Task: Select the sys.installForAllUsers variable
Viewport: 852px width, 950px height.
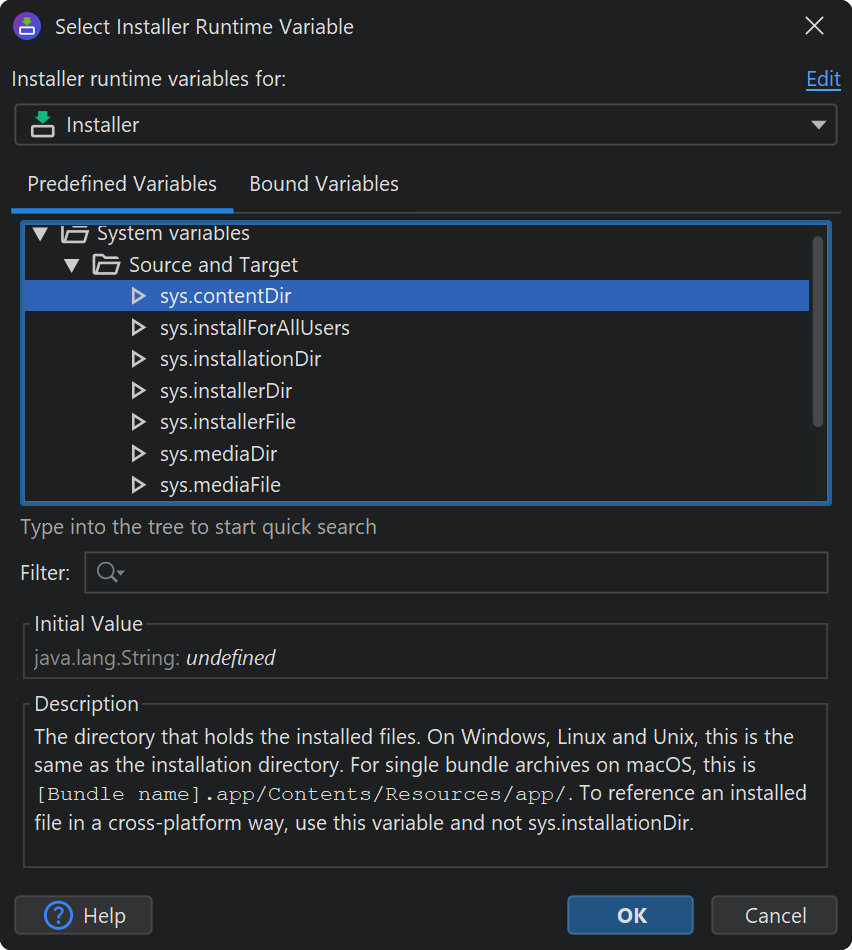Action: [254, 328]
